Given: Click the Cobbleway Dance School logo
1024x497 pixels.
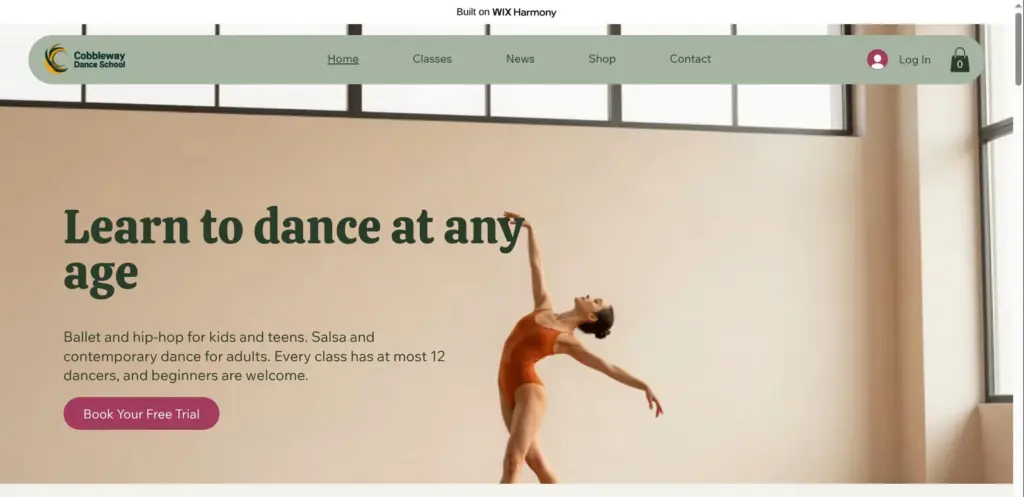Looking at the screenshot, I should pyautogui.click(x=84, y=59).
